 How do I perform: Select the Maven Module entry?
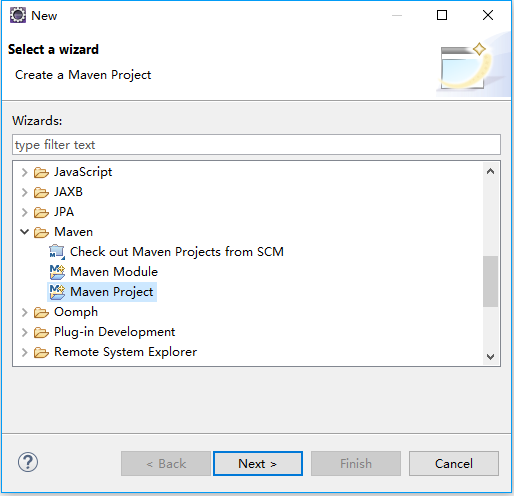(114, 272)
